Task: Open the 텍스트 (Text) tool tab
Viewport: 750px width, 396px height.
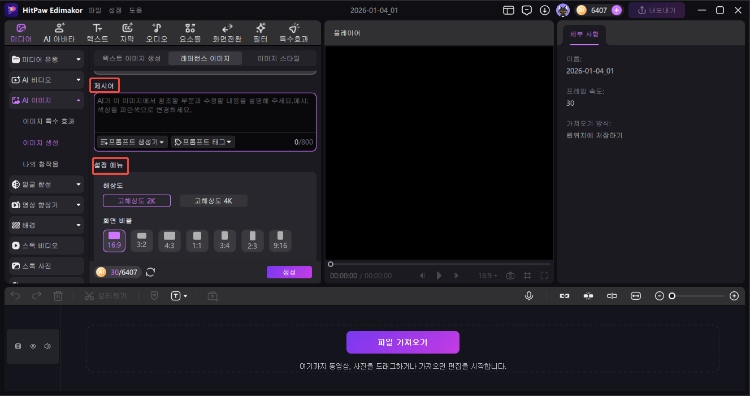Action: 97,33
